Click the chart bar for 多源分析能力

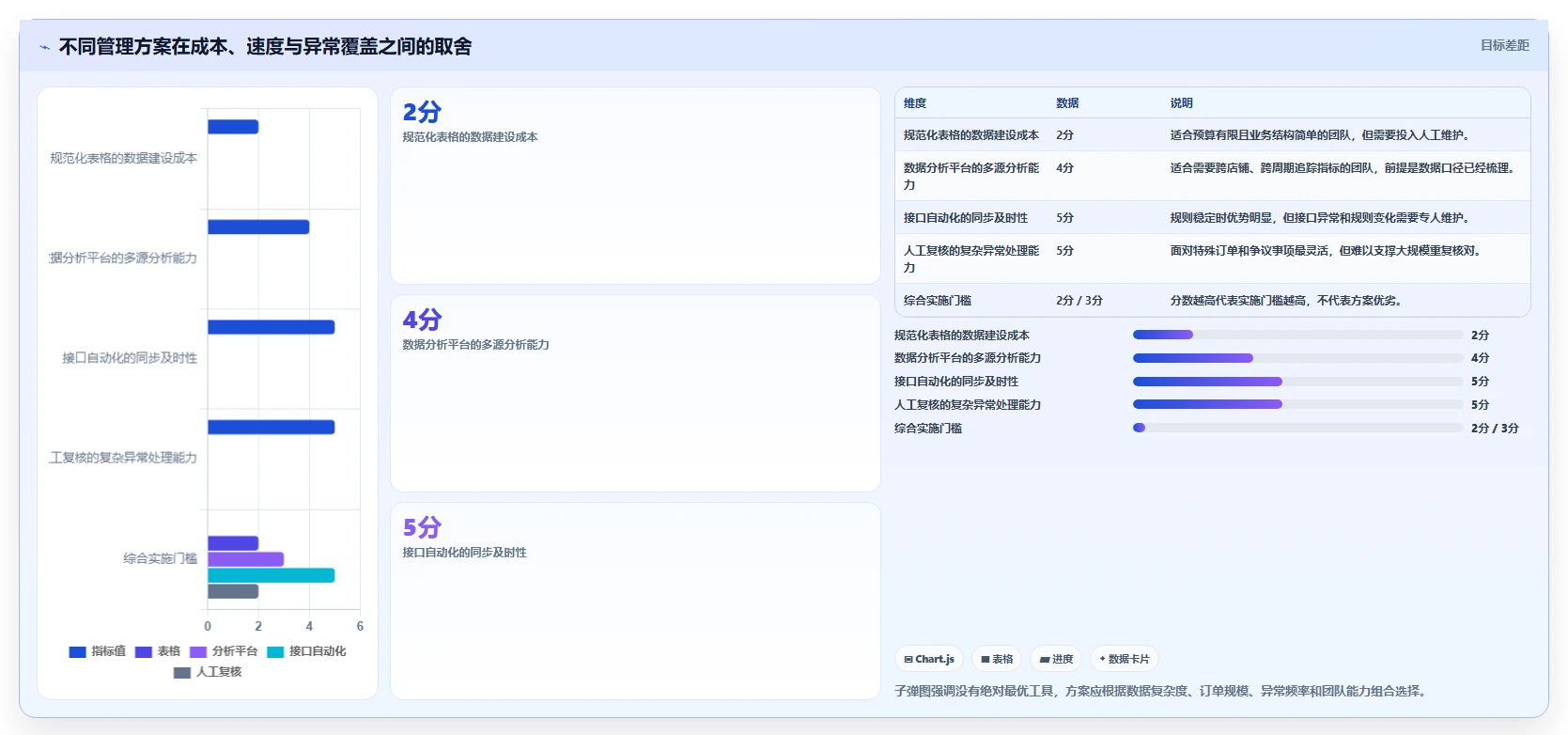pyautogui.click(x=258, y=227)
